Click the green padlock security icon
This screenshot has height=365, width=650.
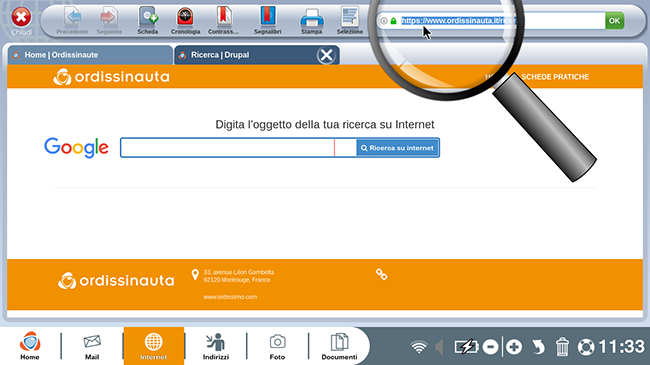coord(393,21)
